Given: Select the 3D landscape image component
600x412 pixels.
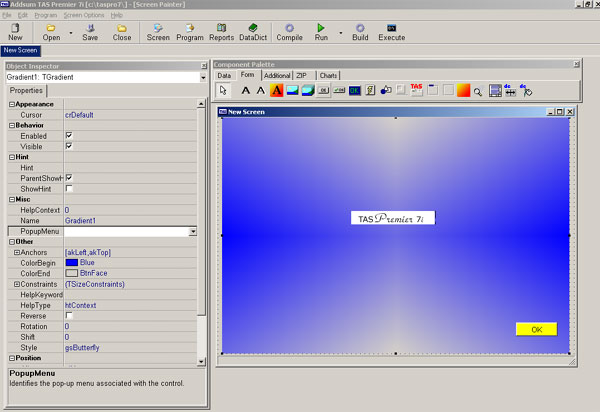Looking at the screenshot, I should tap(308, 90).
